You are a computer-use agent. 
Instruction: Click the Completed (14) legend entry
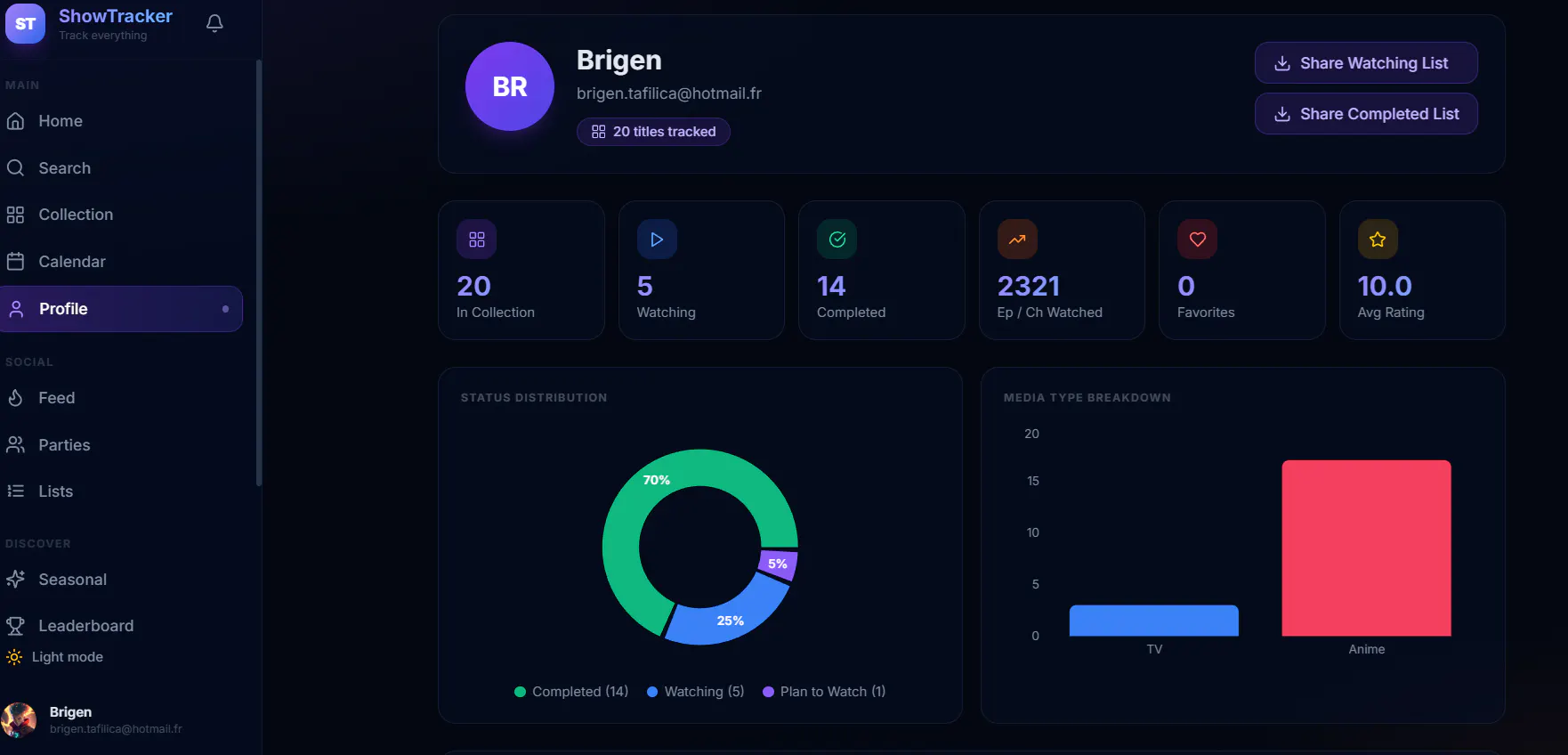(571, 692)
